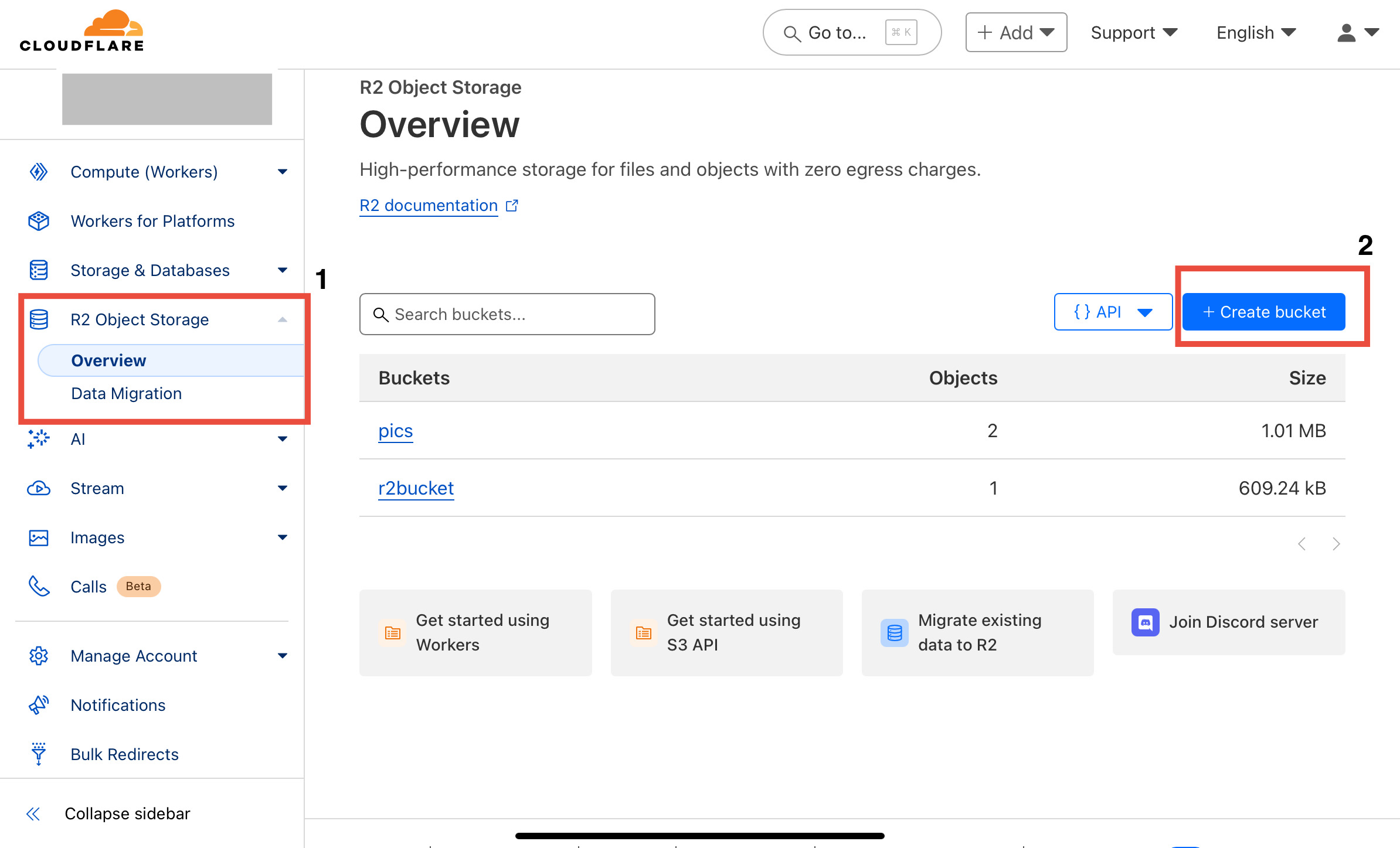Click the user account profile icon

1347,33
